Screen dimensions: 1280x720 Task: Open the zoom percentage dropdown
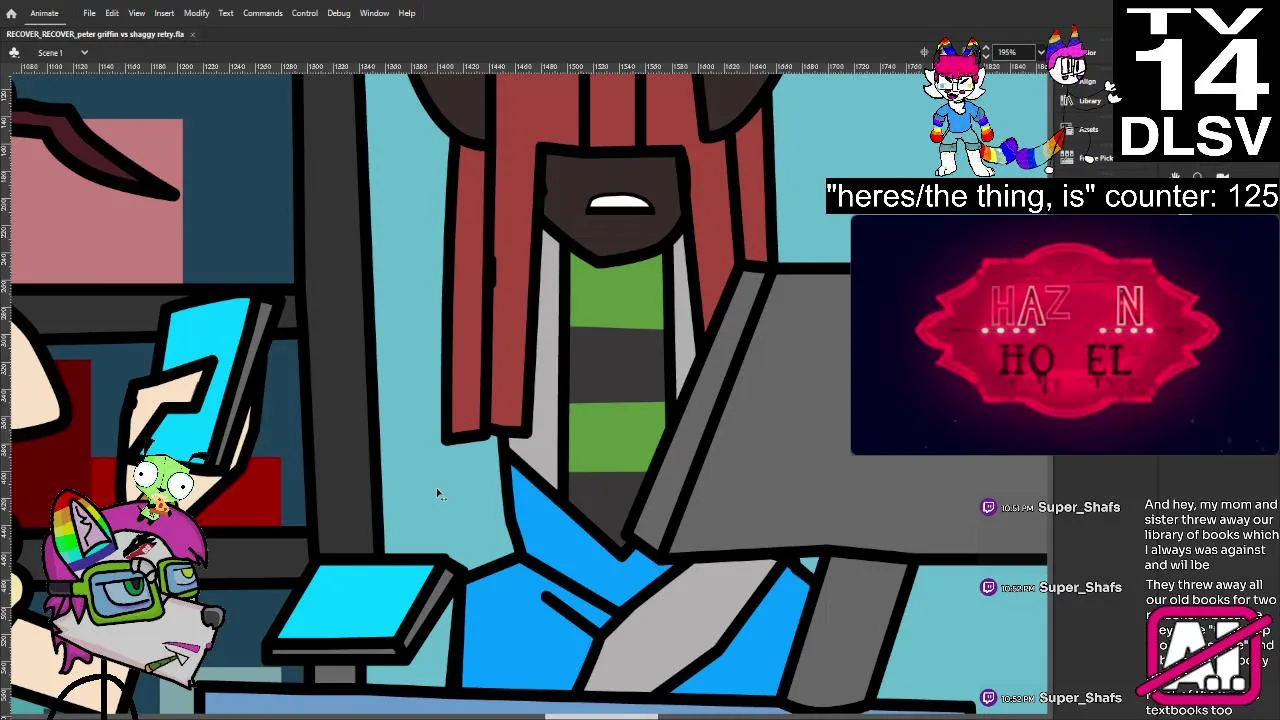pos(1041,52)
